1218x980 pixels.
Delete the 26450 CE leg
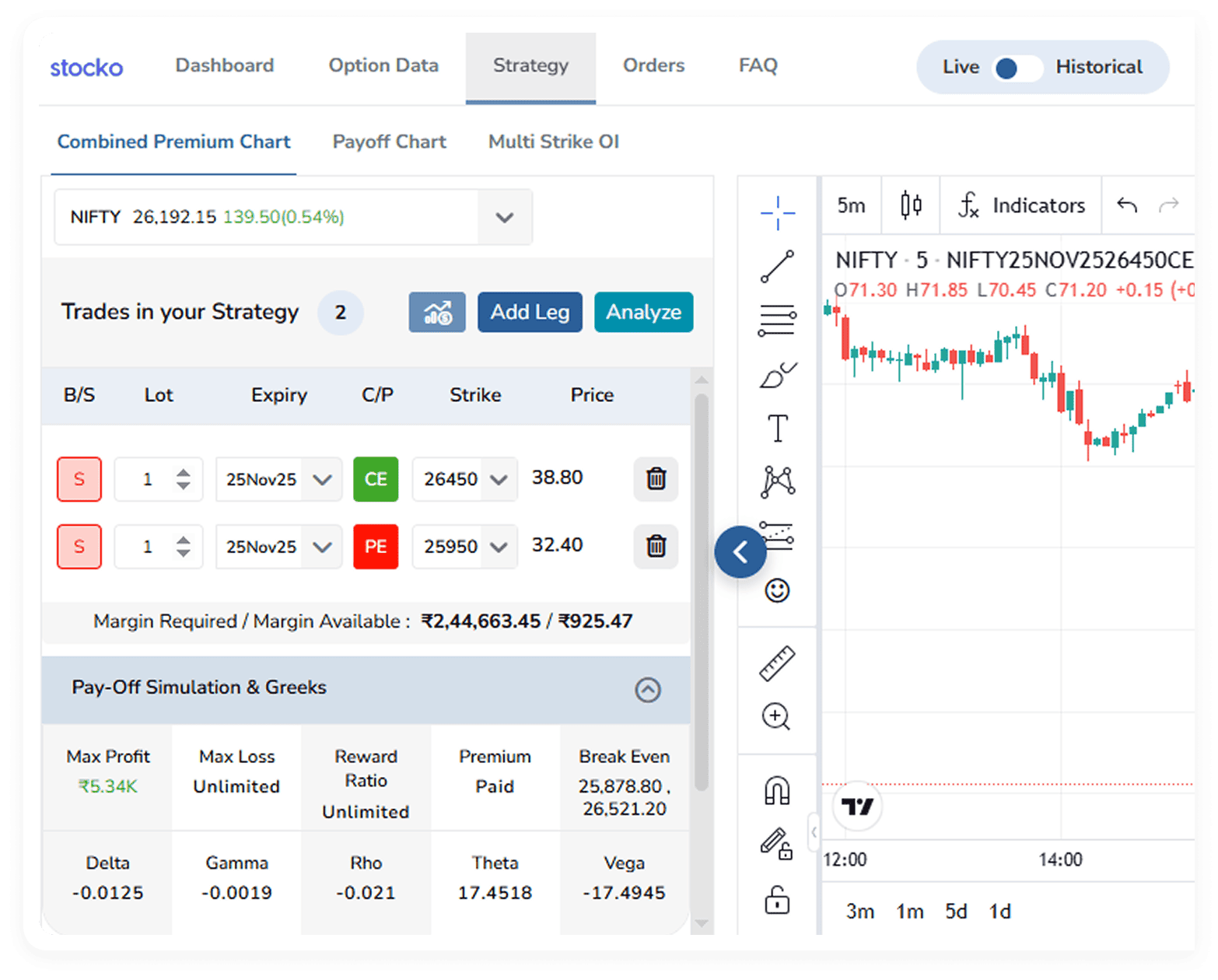[x=656, y=478]
